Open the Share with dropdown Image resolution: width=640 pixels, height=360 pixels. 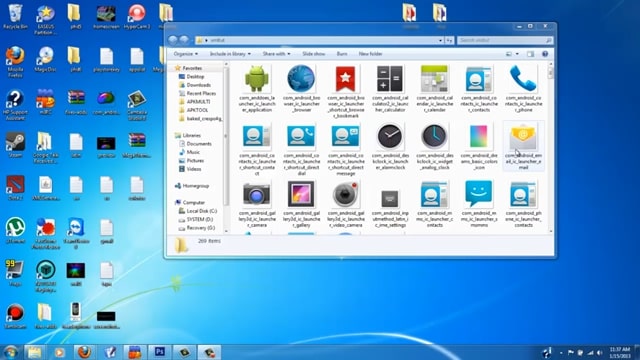(x=276, y=54)
